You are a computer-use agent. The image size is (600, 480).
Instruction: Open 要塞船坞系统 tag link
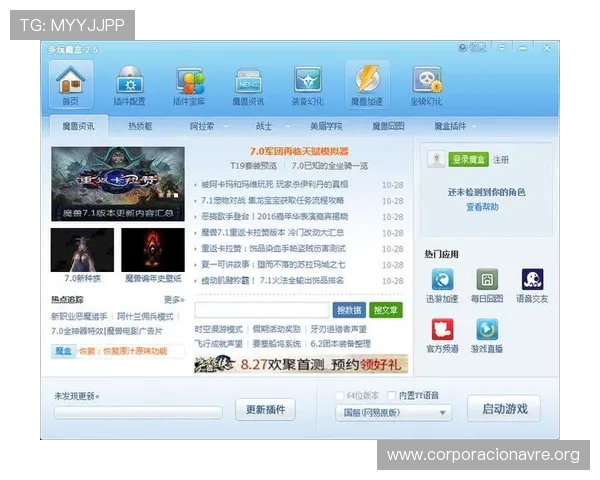pos(277,344)
